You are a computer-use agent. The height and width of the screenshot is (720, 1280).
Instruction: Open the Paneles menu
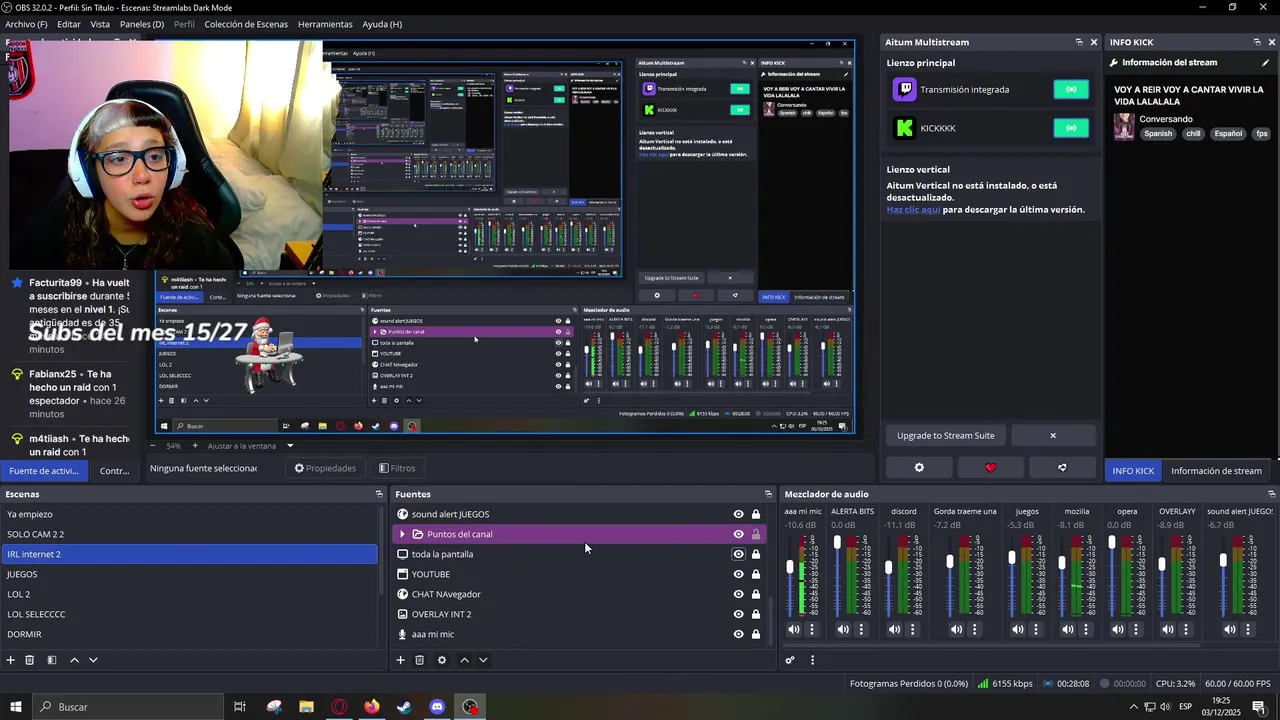[142, 24]
